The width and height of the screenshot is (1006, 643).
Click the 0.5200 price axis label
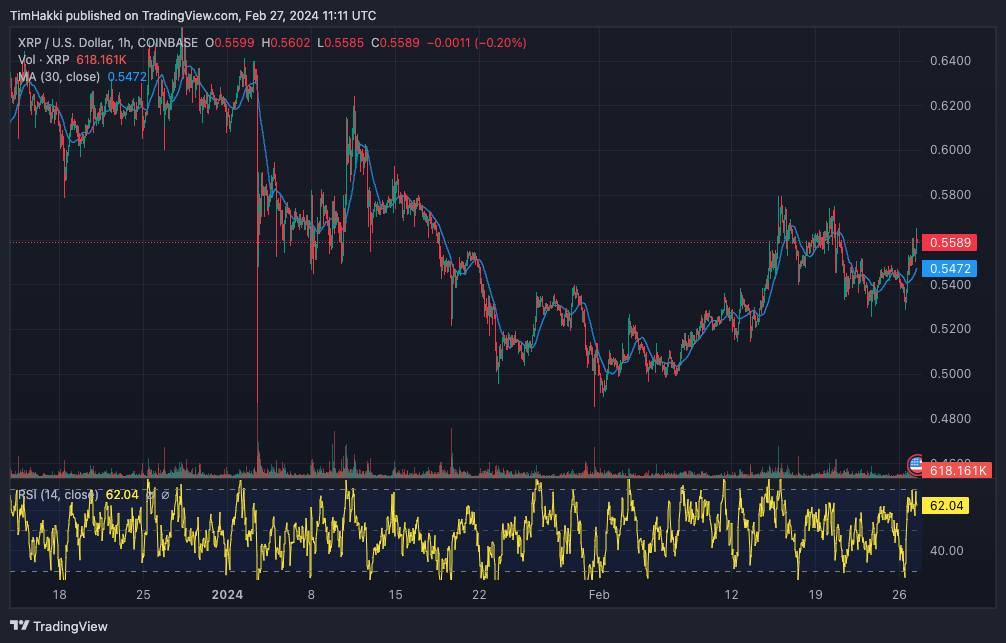click(950, 329)
